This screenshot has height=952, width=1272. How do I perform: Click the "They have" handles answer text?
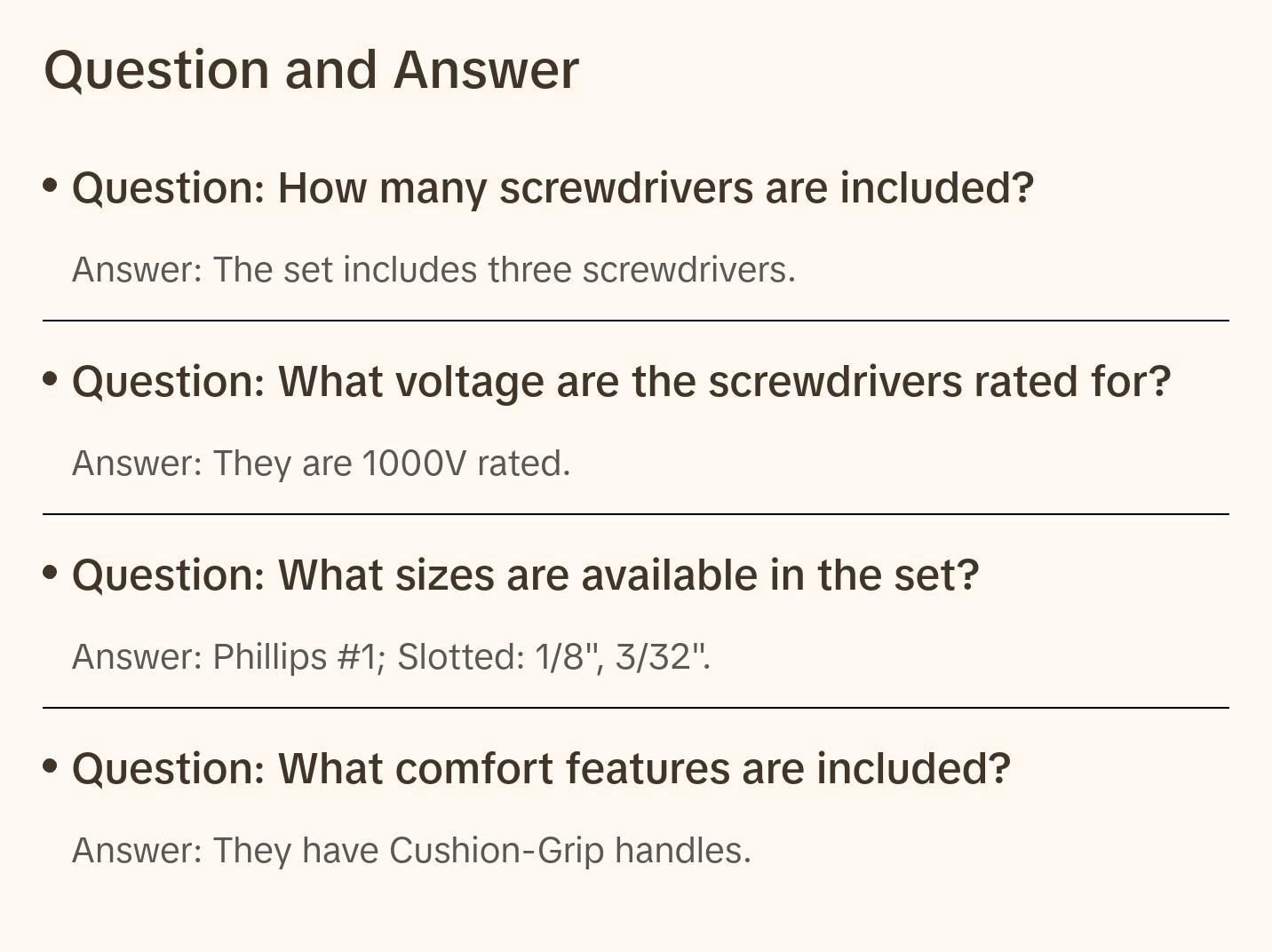tap(411, 851)
